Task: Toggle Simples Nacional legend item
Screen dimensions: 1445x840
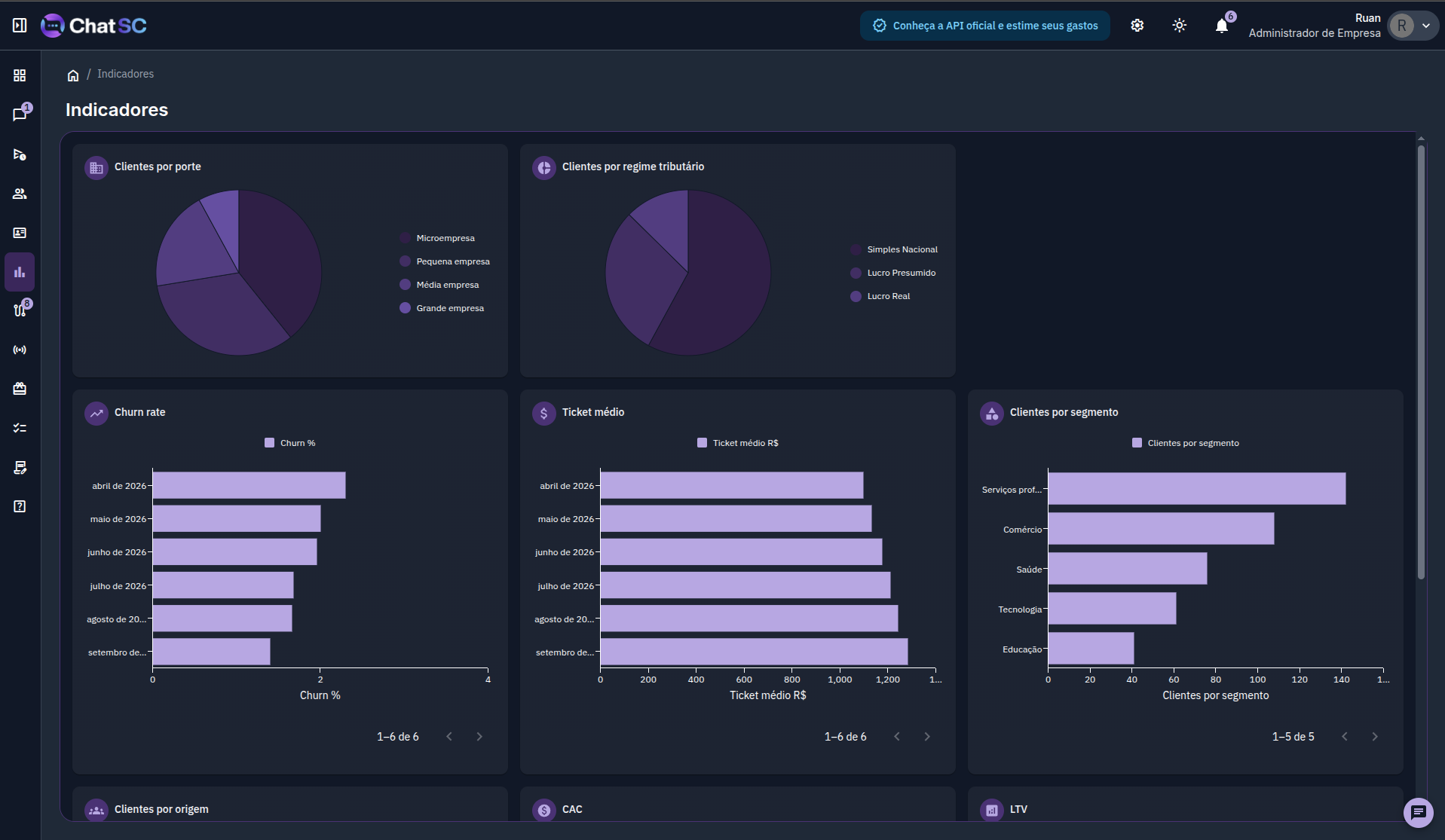Action: coord(894,249)
